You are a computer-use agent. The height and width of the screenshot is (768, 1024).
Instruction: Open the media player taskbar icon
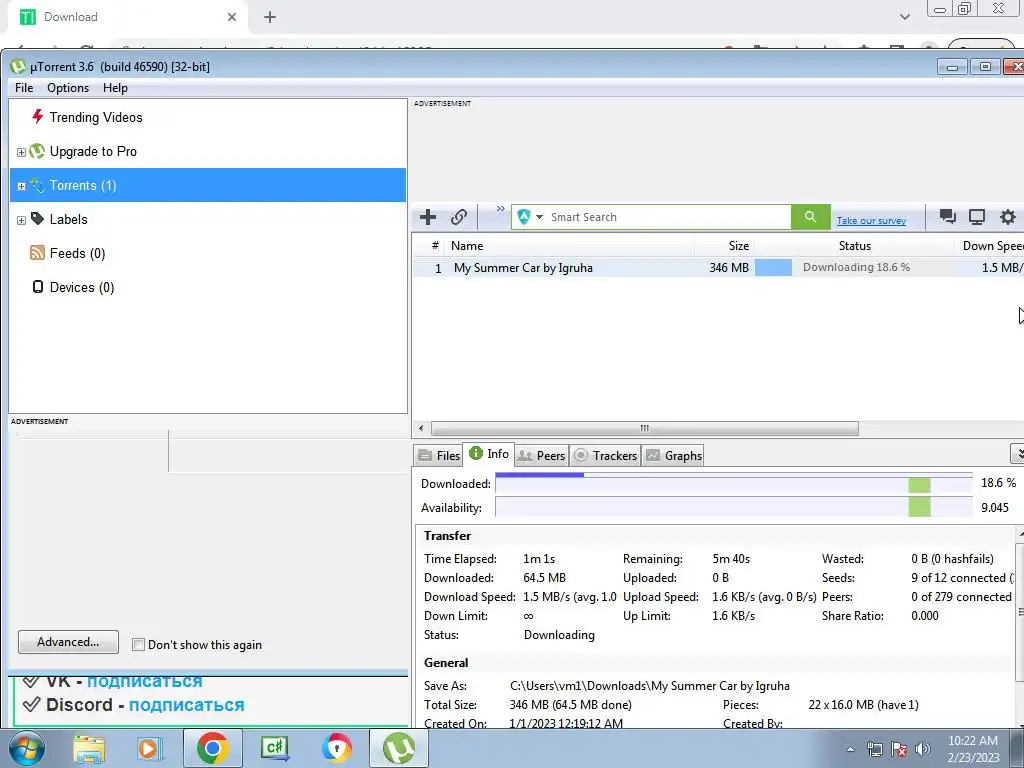[x=148, y=749]
